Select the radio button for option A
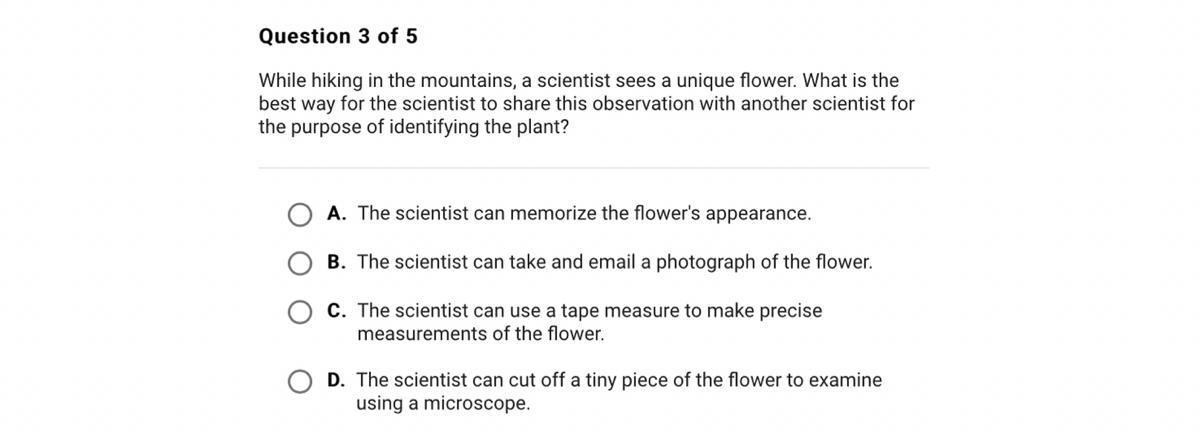The width and height of the screenshot is (1200, 445). (x=299, y=214)
